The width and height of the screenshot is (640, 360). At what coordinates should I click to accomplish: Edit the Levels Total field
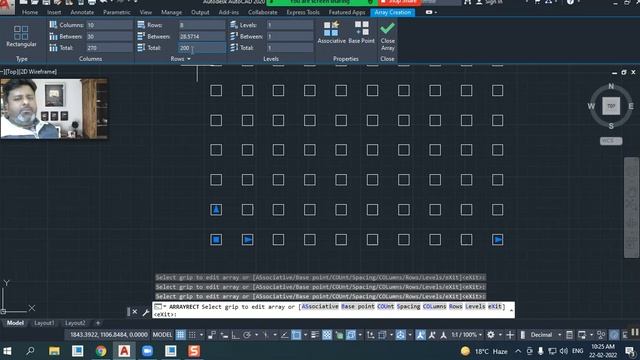(x=290, y=48)
